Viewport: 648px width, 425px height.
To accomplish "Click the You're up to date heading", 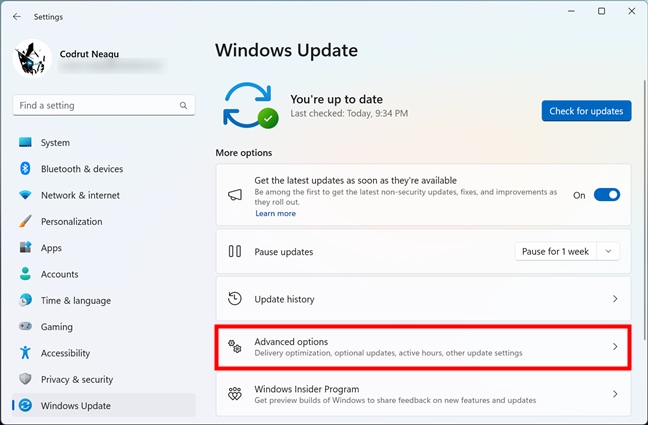I will [x=336, y=99].
